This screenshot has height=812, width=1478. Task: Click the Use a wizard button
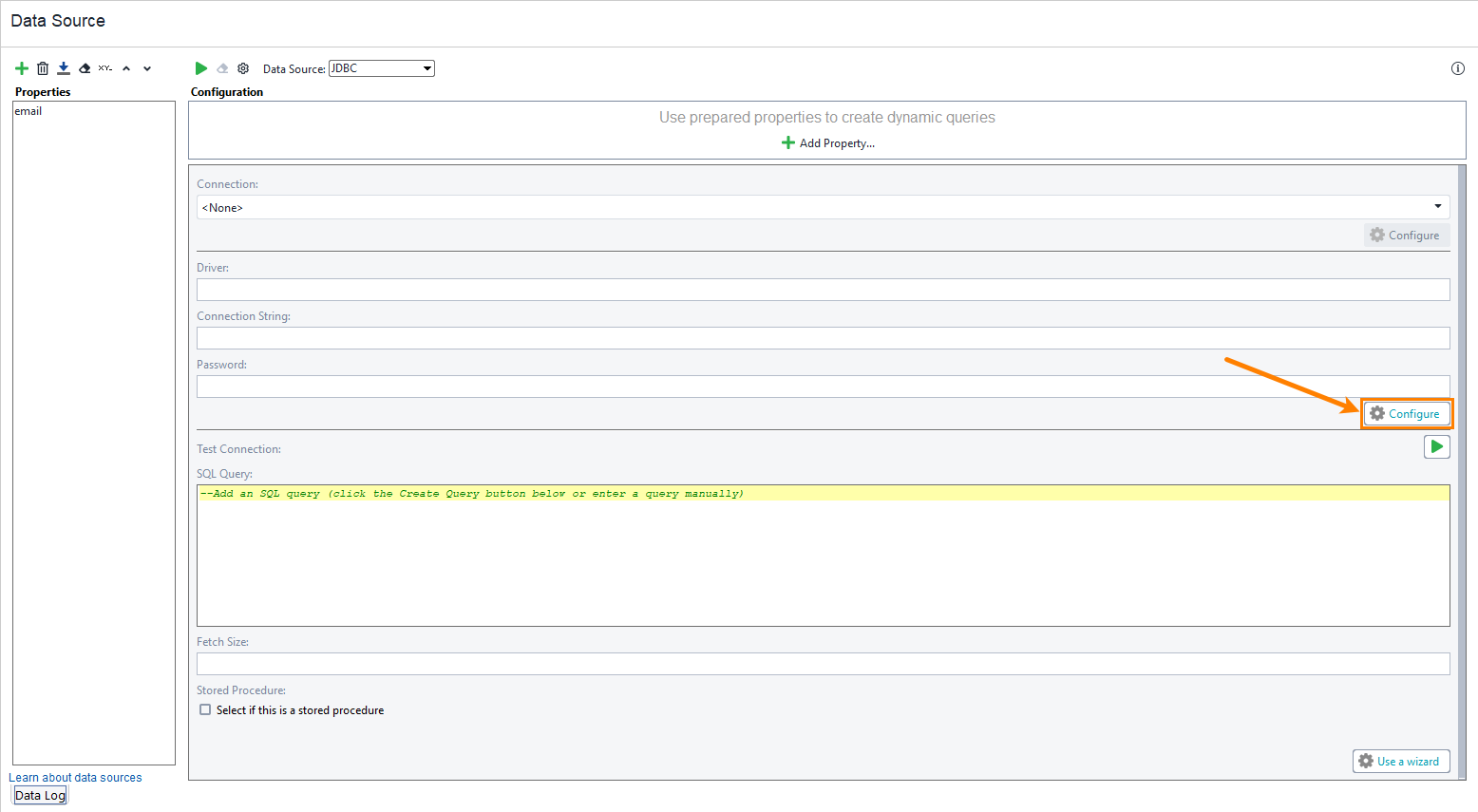click(x=1401, y=761)
